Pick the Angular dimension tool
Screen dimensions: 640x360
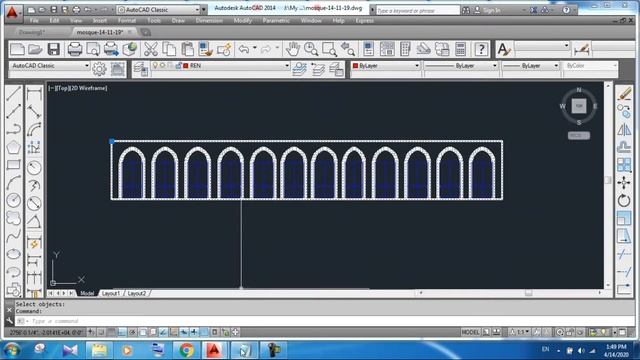[34, 222]
